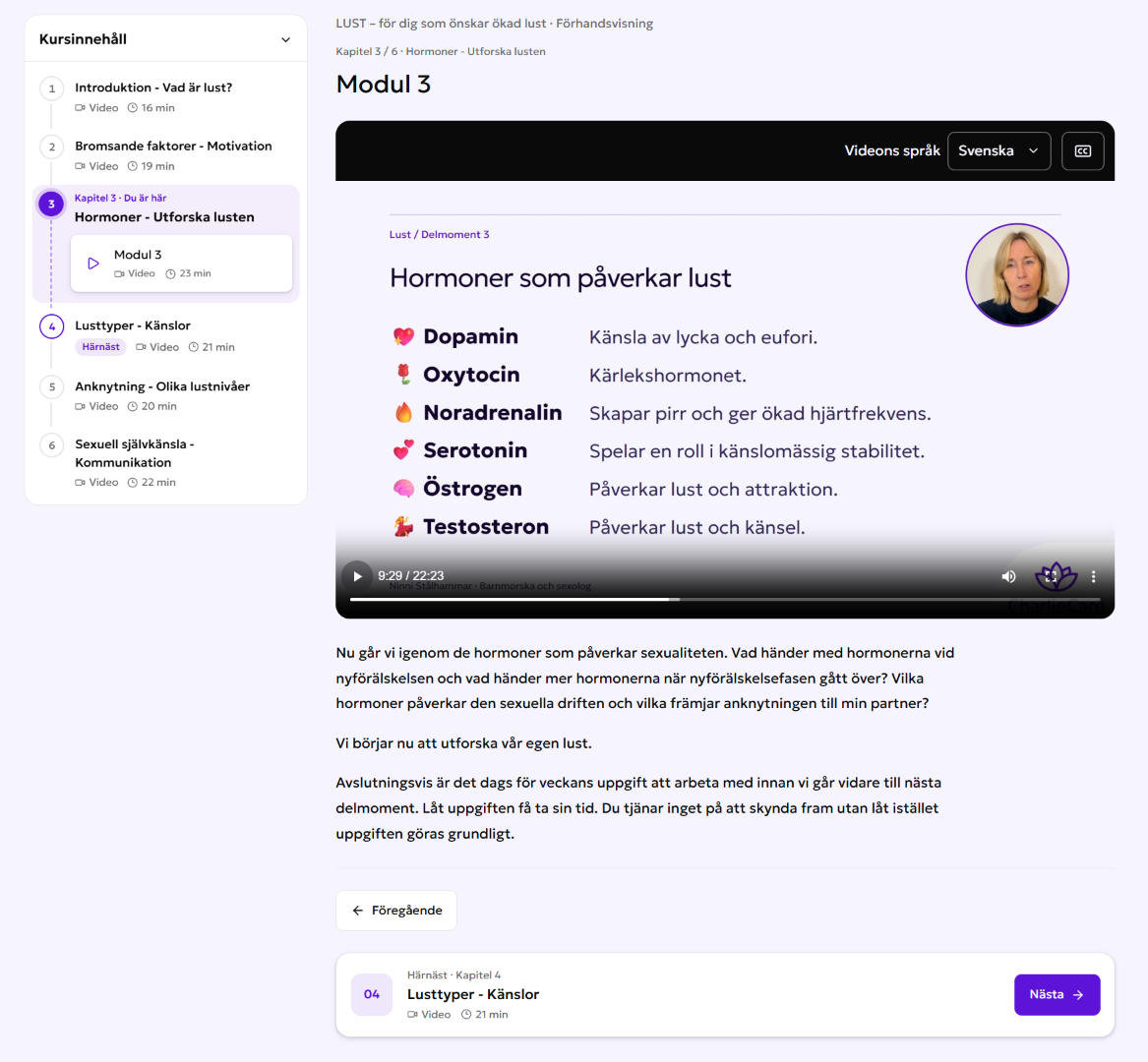Play the video with the play button
Image resolution: width=1148 pixels, height=1062 pixels.
(357, 576)
